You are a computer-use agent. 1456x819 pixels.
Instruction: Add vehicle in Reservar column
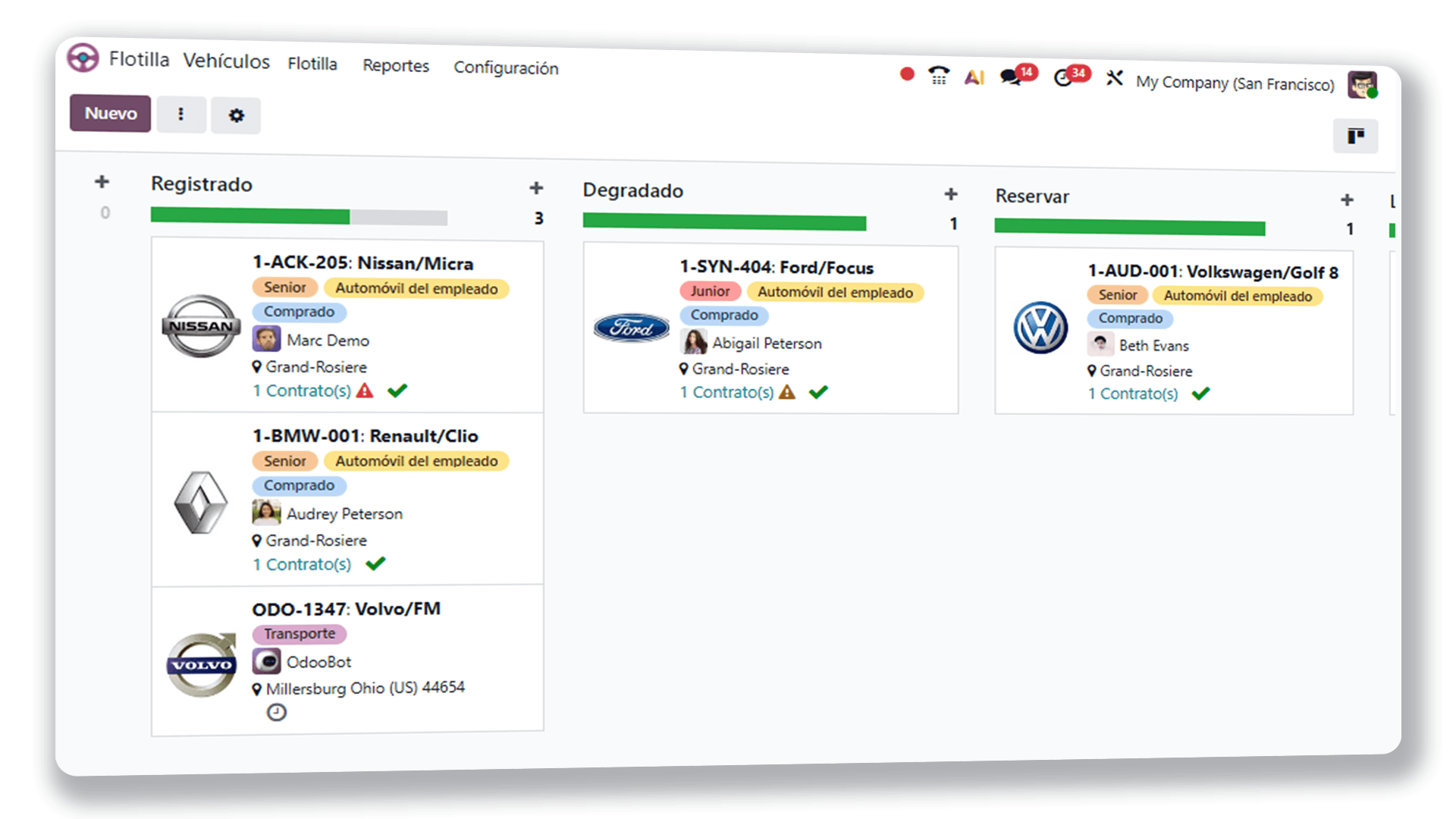(x=1347, y=200)
